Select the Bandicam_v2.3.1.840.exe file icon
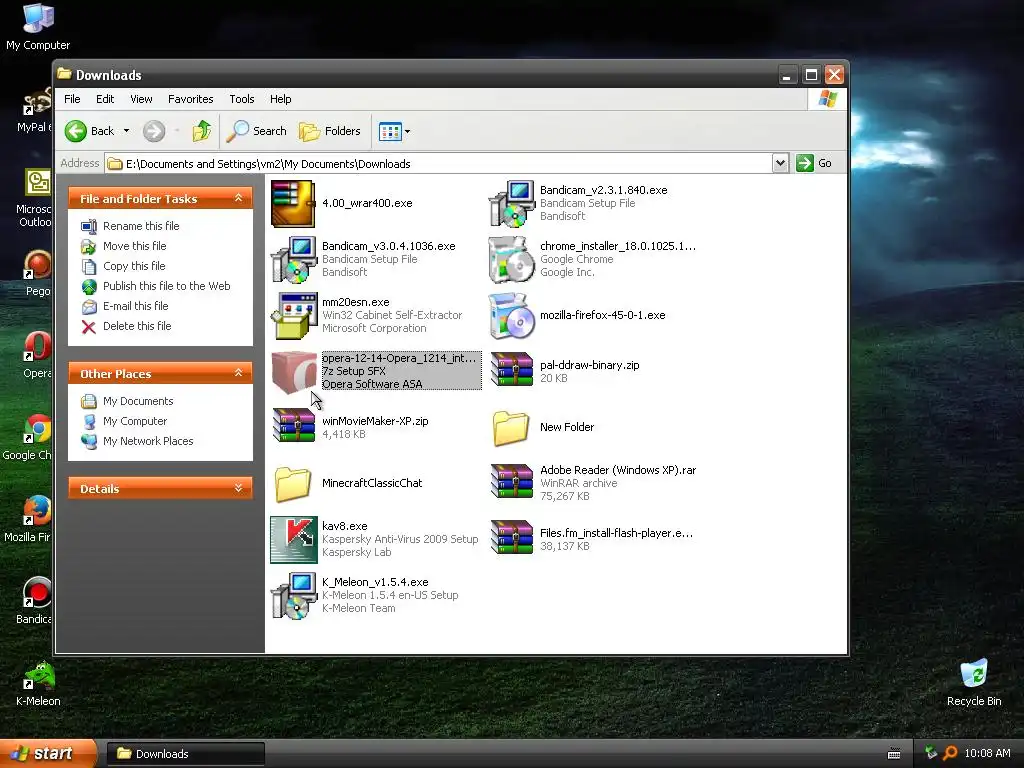The image size is (1024, 768). [511, 204]
